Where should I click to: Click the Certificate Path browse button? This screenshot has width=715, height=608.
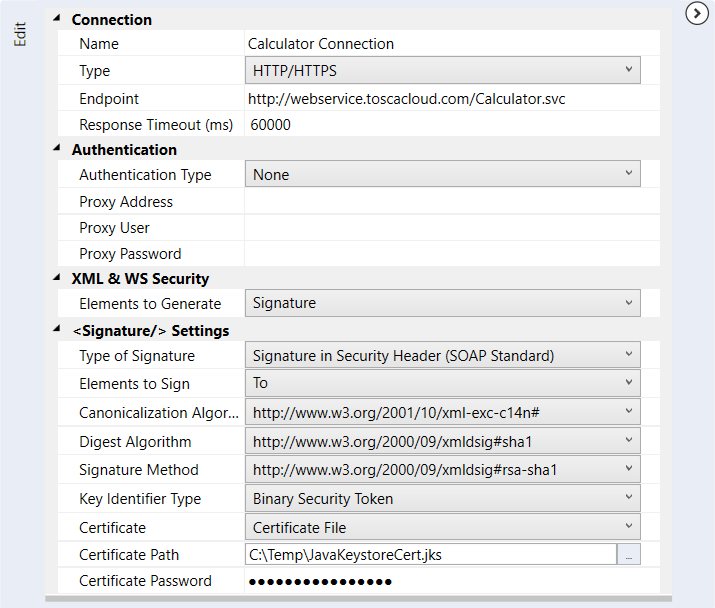click(629, 555)
